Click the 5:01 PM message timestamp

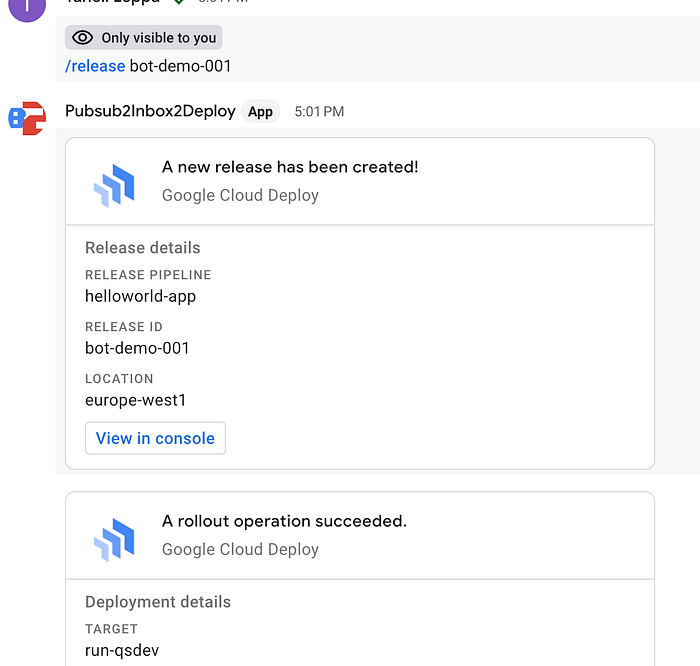[x=319, y=112]
